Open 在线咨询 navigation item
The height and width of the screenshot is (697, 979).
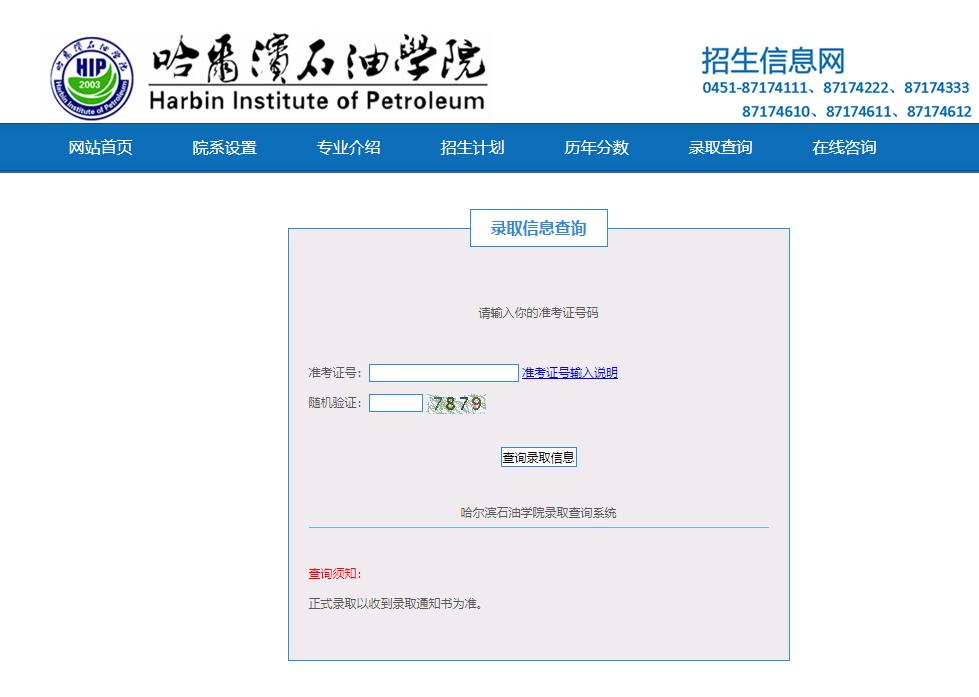point(844,147)
